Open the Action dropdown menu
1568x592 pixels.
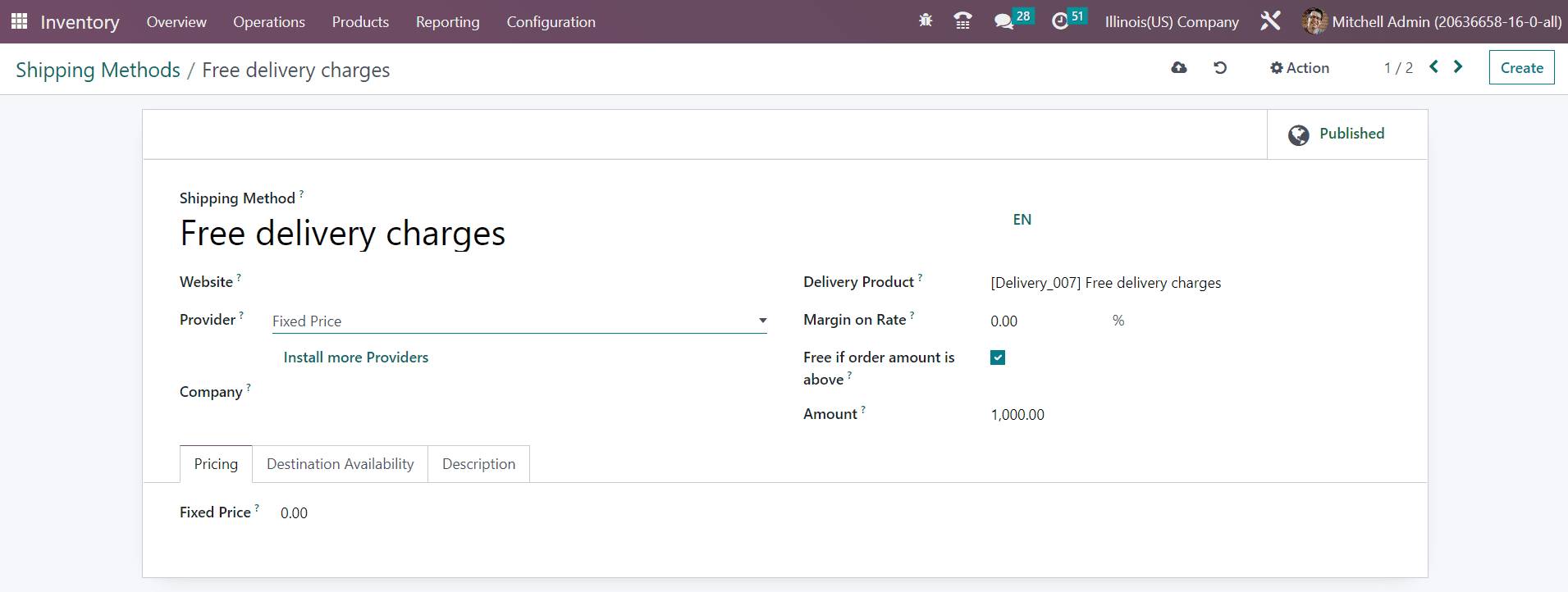[1300, 68]
